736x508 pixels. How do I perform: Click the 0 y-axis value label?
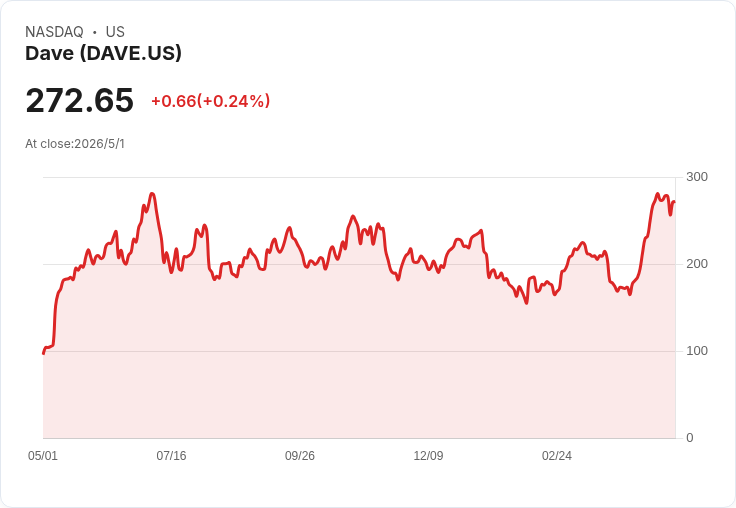tap(690, 438)
